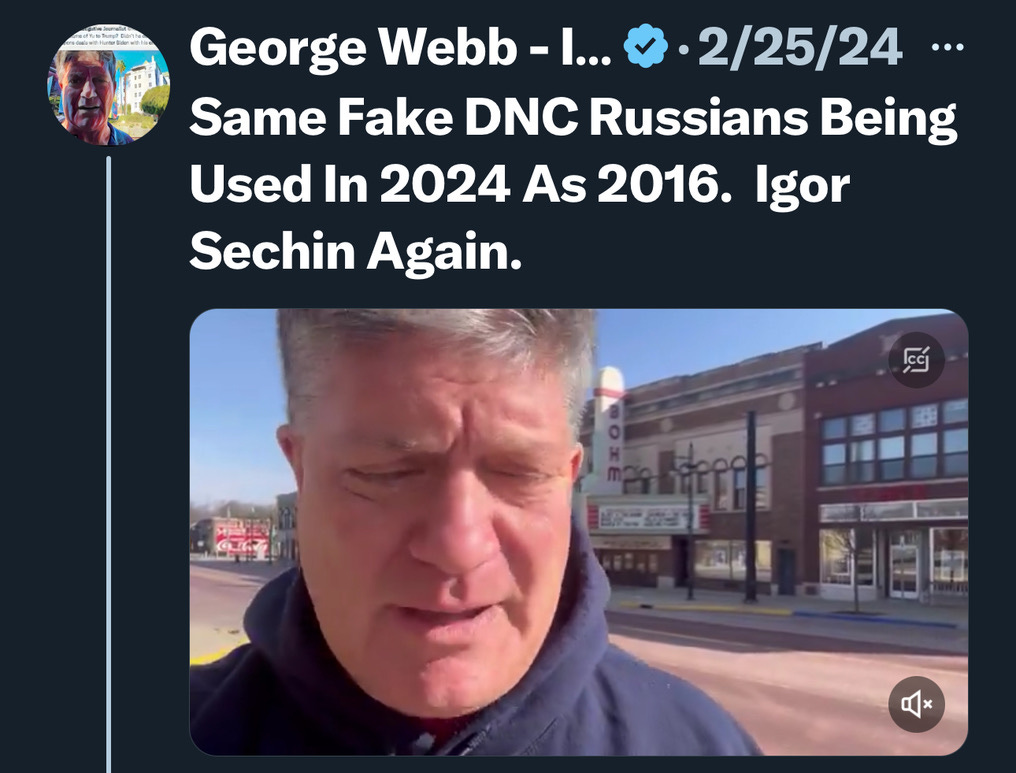
Task: Unmute the video with the speaker icon
Action: pos(916,704)
